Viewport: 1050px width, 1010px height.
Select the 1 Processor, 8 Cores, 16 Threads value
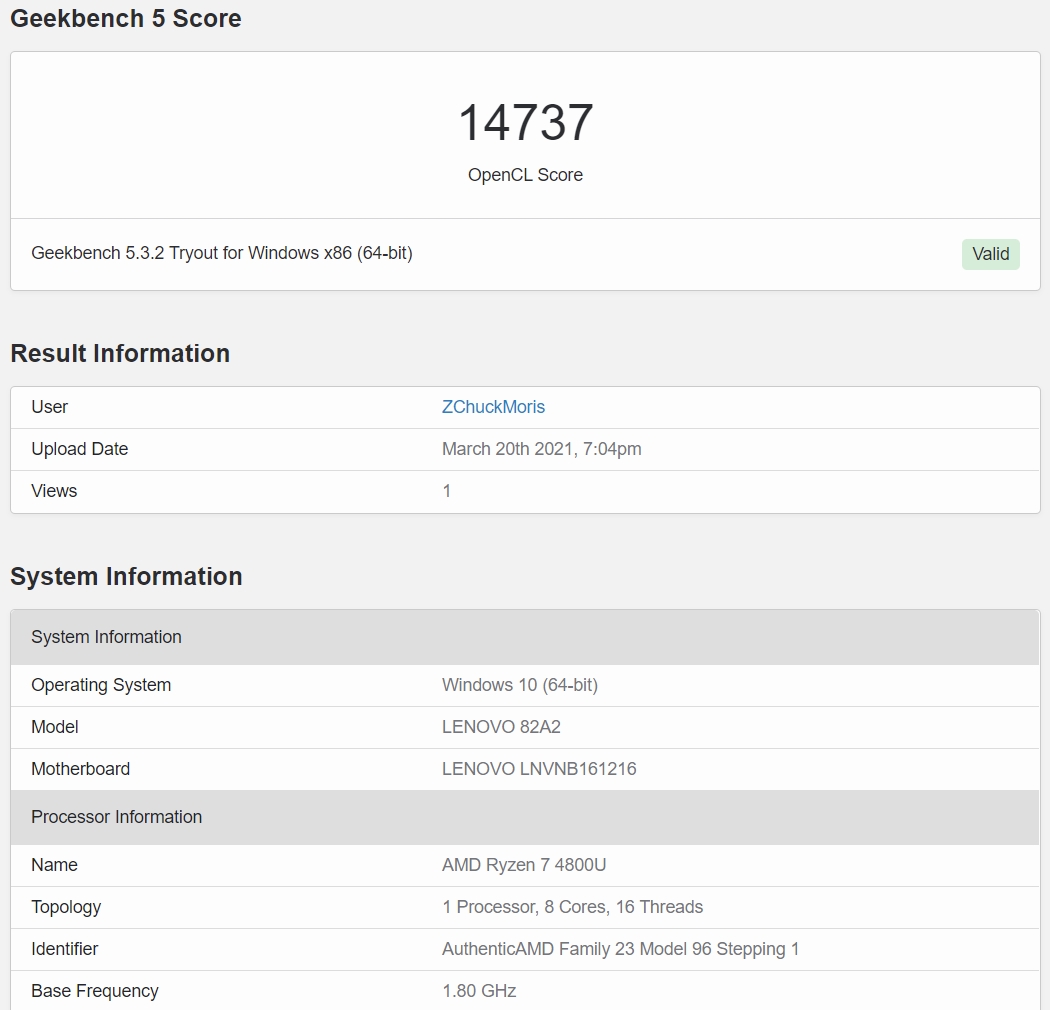point(573,908)
